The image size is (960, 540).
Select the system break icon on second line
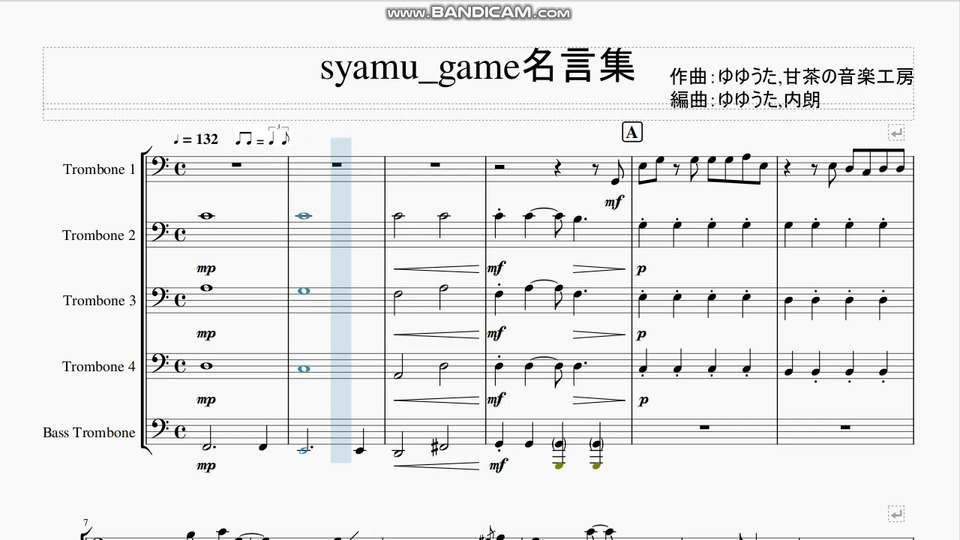[x=896, y=514]
